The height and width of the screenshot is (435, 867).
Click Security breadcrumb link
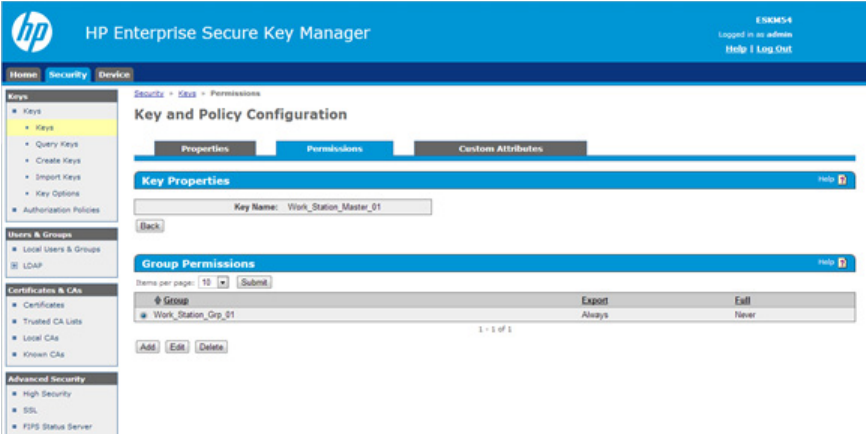tap(149, 93)
